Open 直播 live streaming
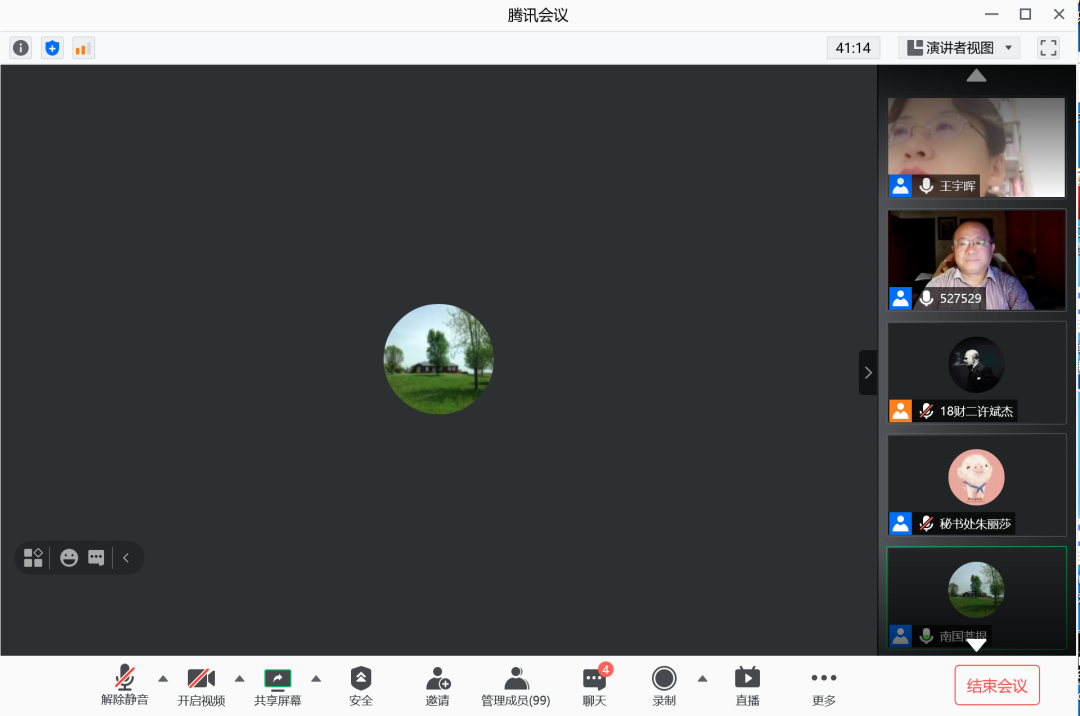The width and height of the screenshot is (1080, 716). (747, 686)
